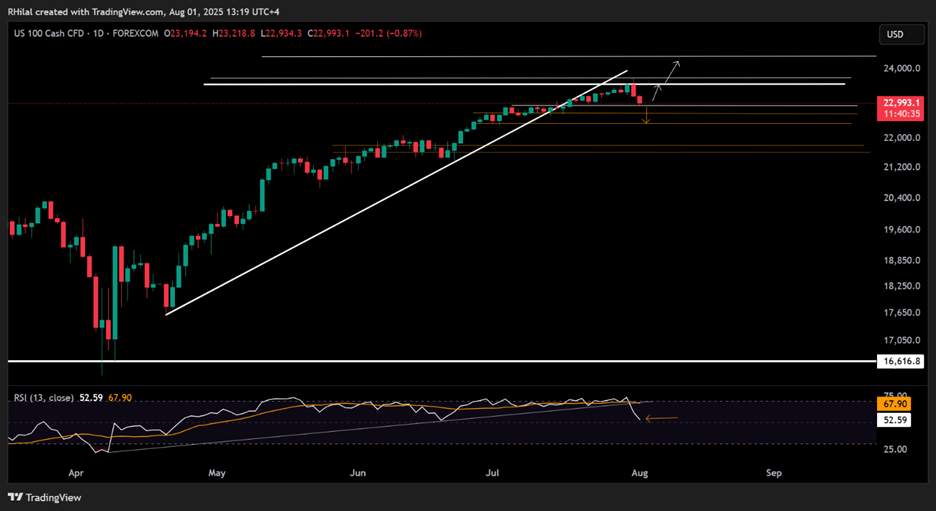Click the orange arrow in the RSI panel
Image resolution: width=936 pixels, height=511 pixels.
(661, 418)
